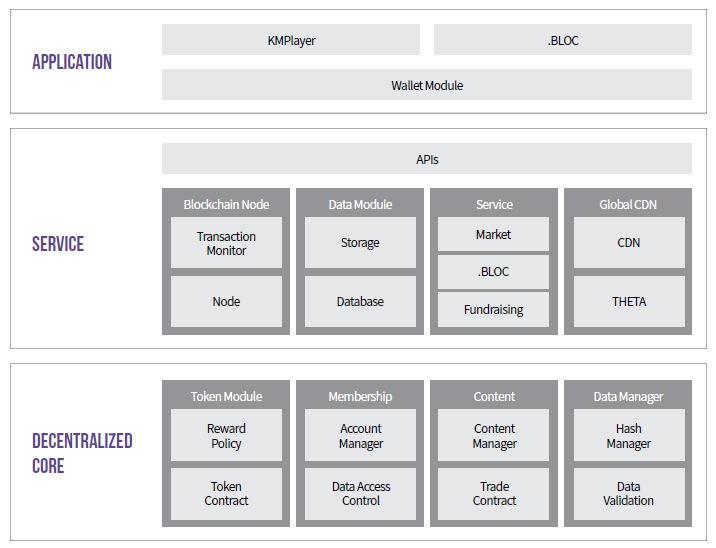This screenshot has height=548, width=716.
Task: Click the THETA box
Action: click(x=629, y=301)
